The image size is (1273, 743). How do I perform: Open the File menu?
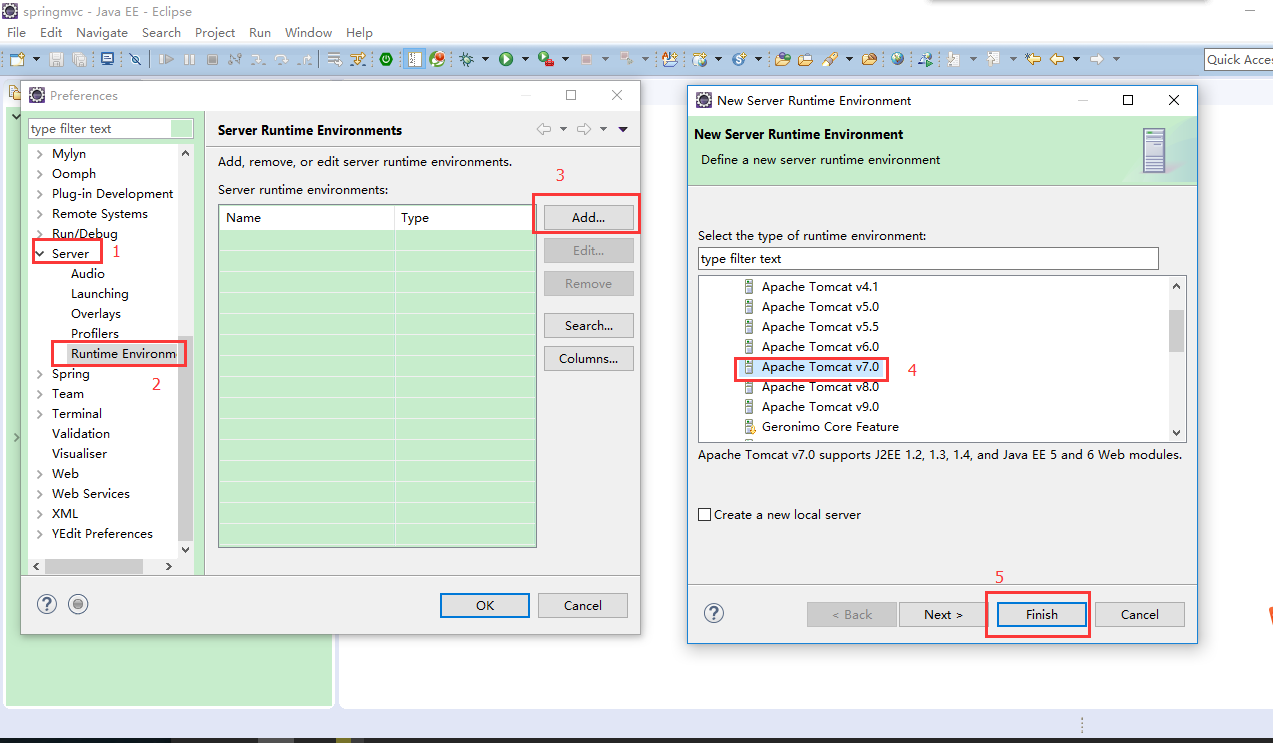pyautogui.click(x=16, y=32)
